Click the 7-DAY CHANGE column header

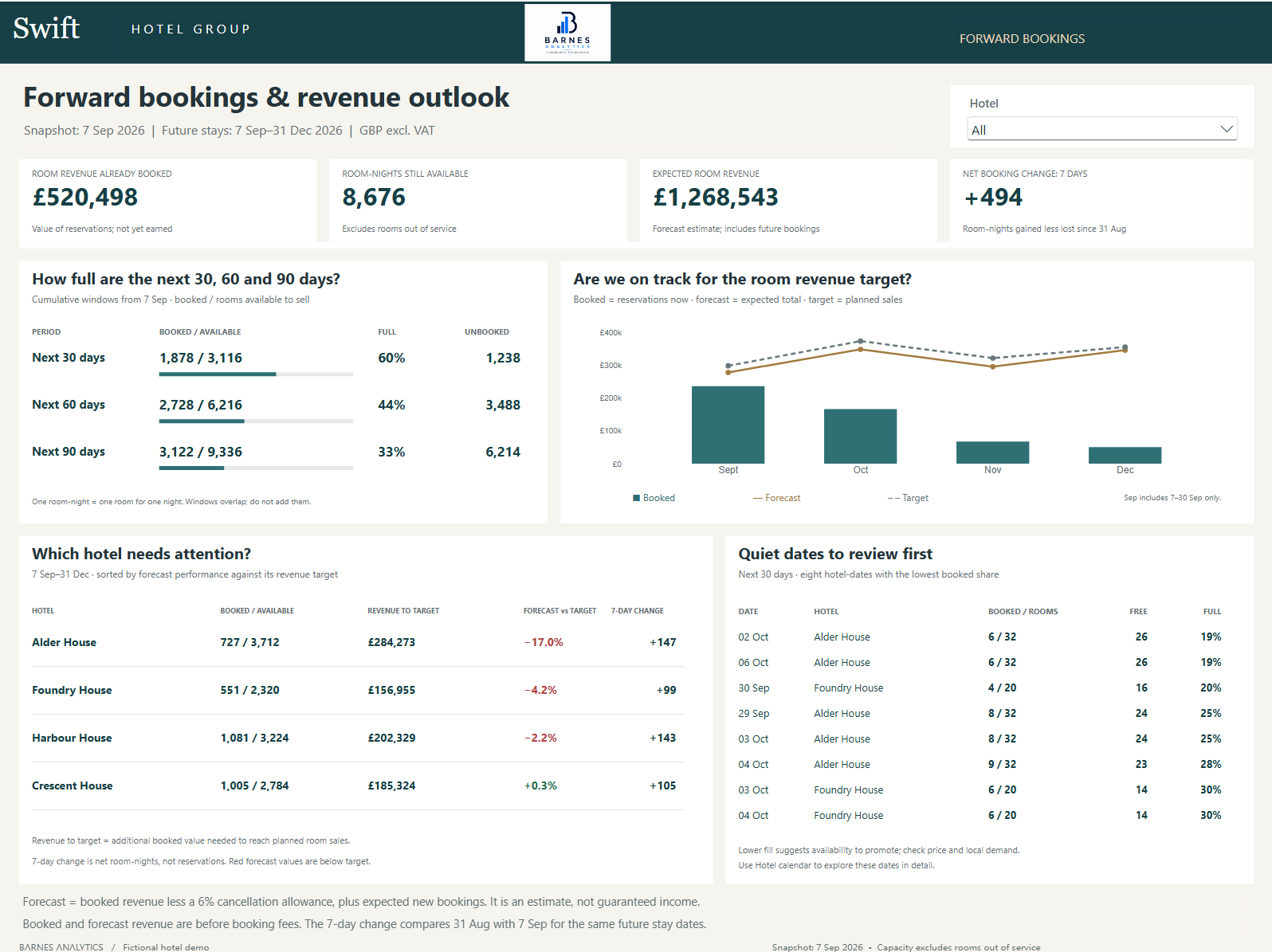coord(637,611)
